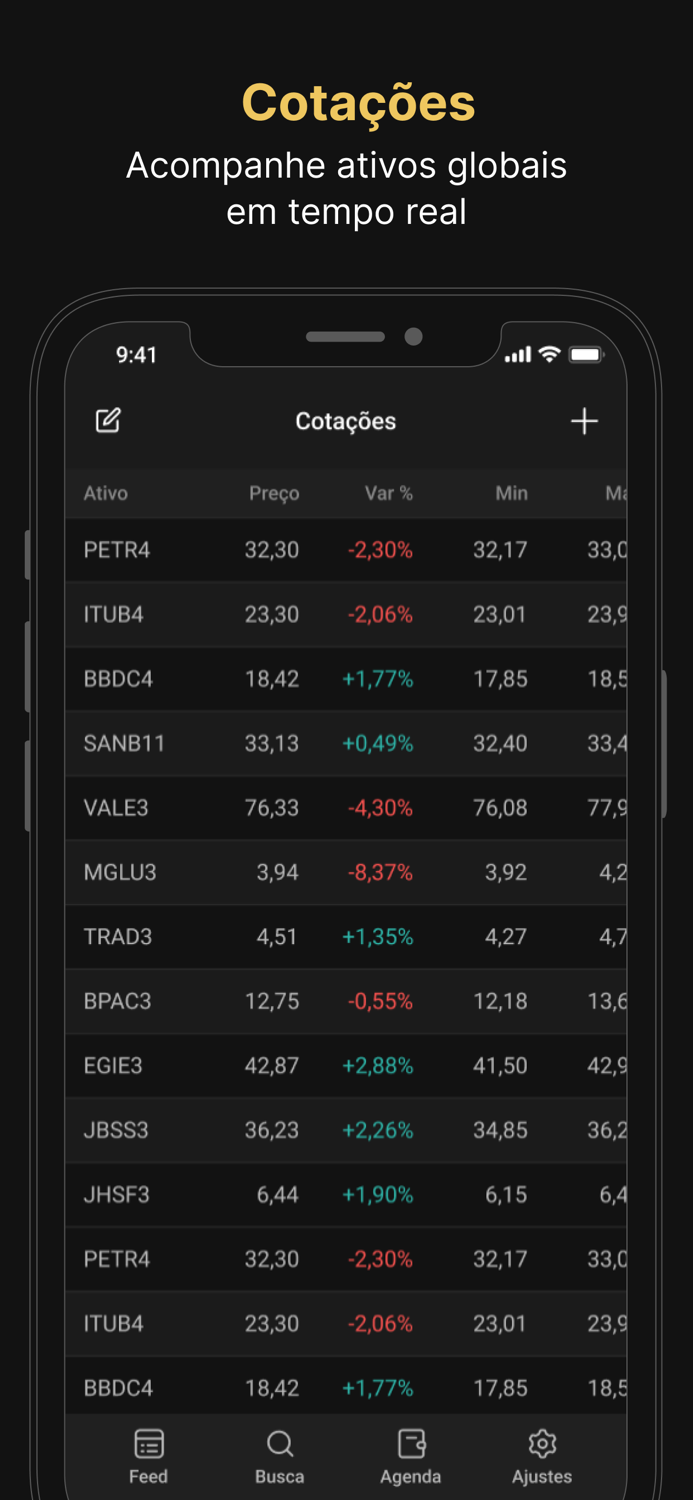Open the Agenda calendar icon
The width and height of the screenshot is (693, 1500).
[x=412, y=1442]
